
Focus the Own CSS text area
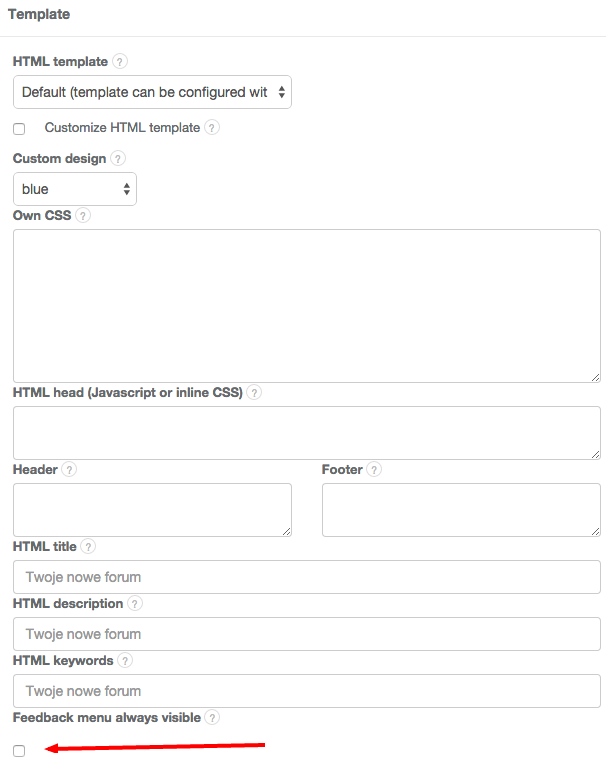pyautogui.click(x=306, y=305)
